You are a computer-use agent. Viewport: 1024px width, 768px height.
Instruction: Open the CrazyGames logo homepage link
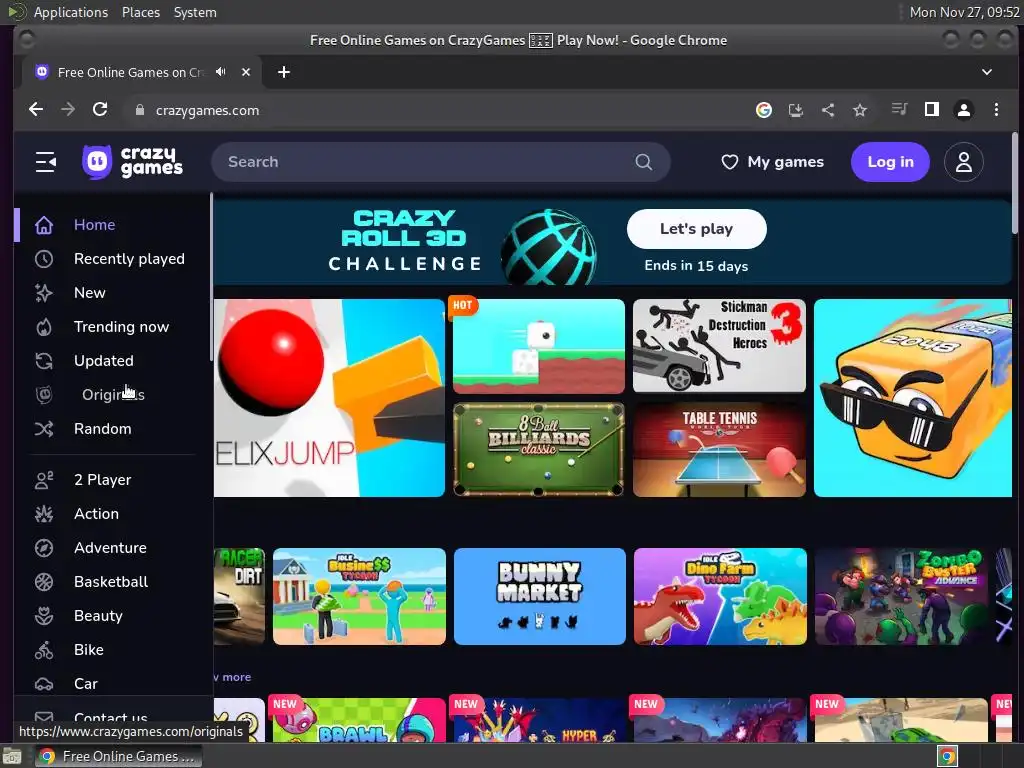click(x=133, y=162)
